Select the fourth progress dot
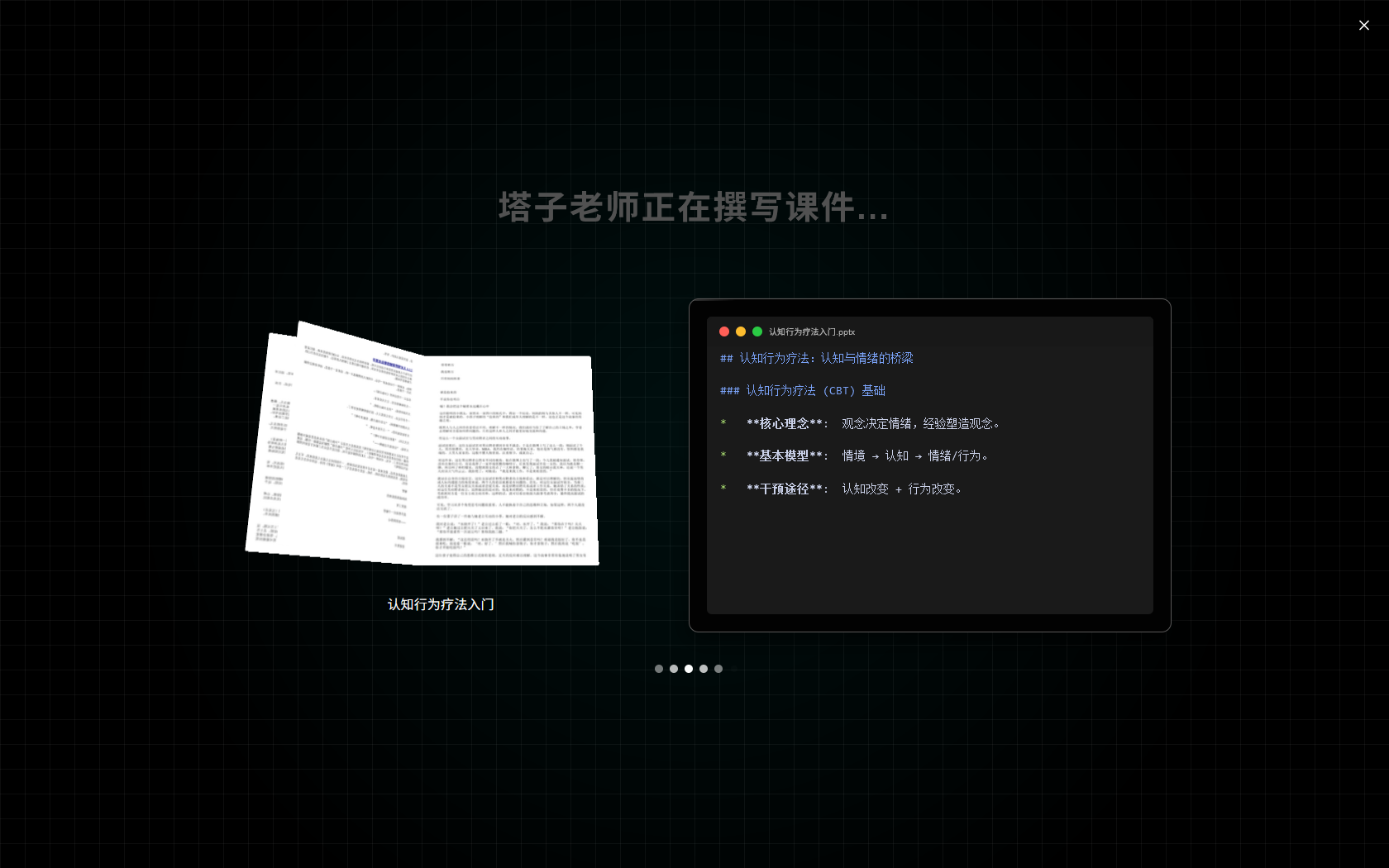 click(x=704, y=669)
